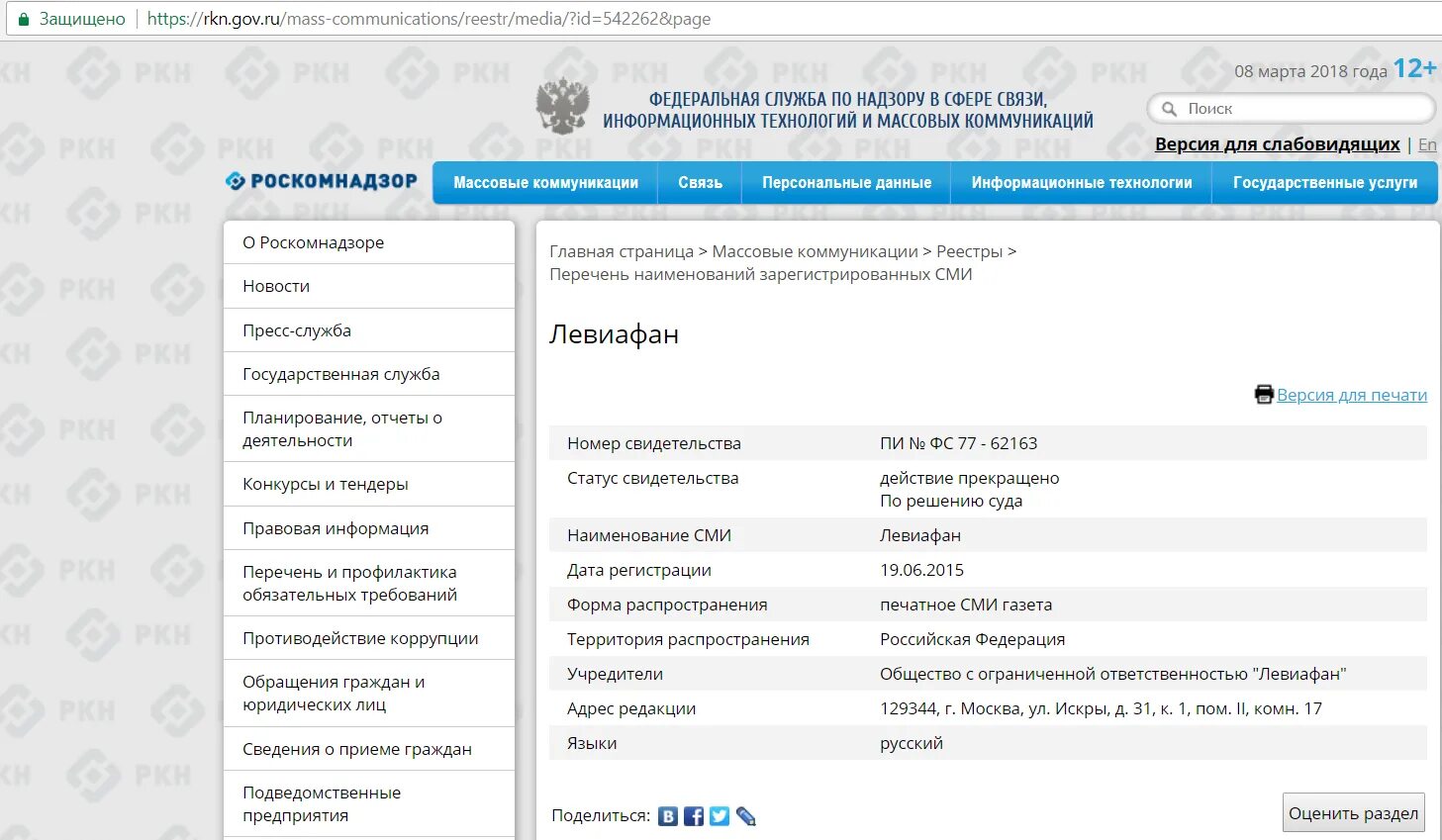Click the 12+ age rating label
The width and height of the screenshot is (1442, 840).
click(1414, 68)
